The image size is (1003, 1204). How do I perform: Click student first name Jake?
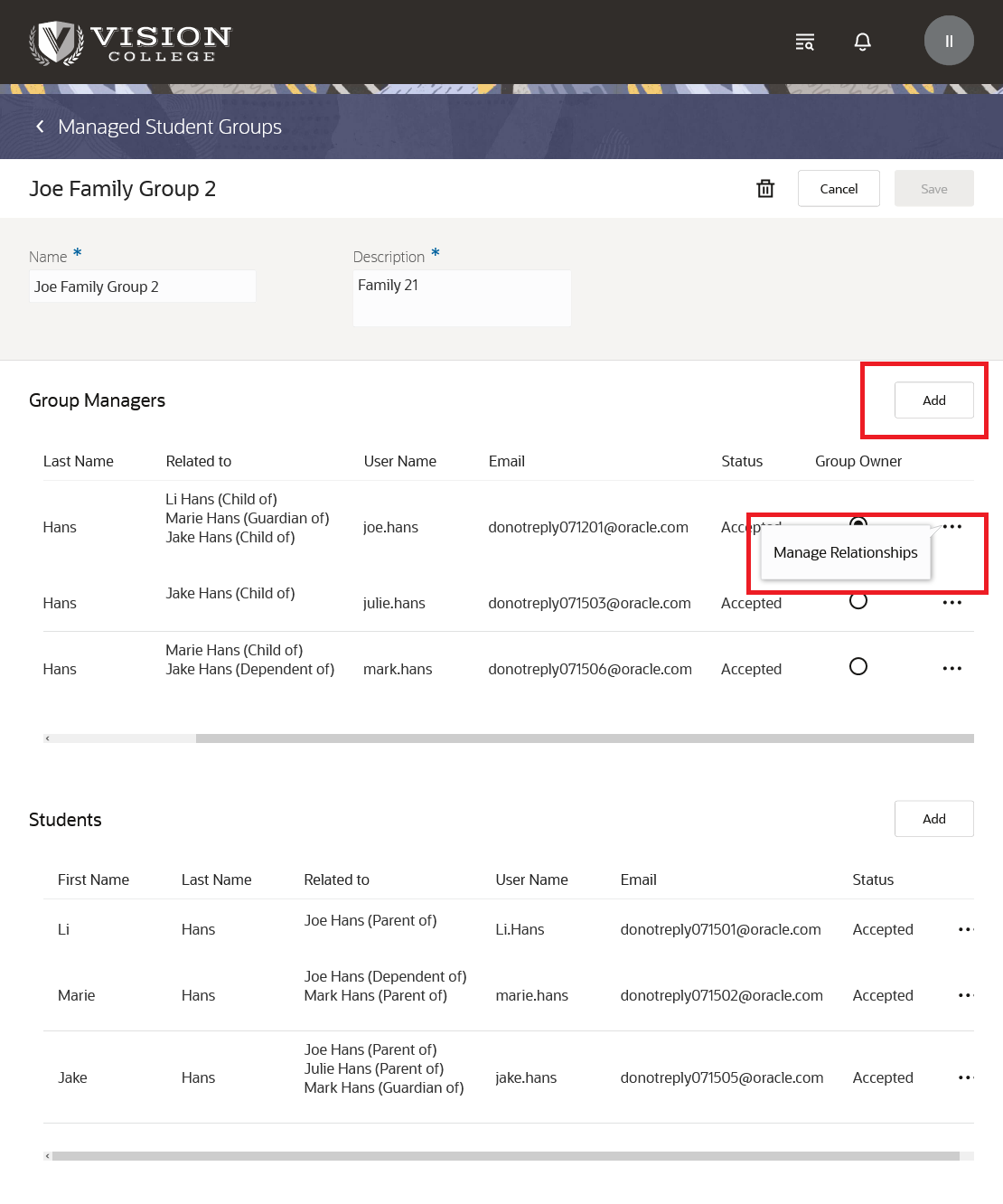pos(72,1077)
